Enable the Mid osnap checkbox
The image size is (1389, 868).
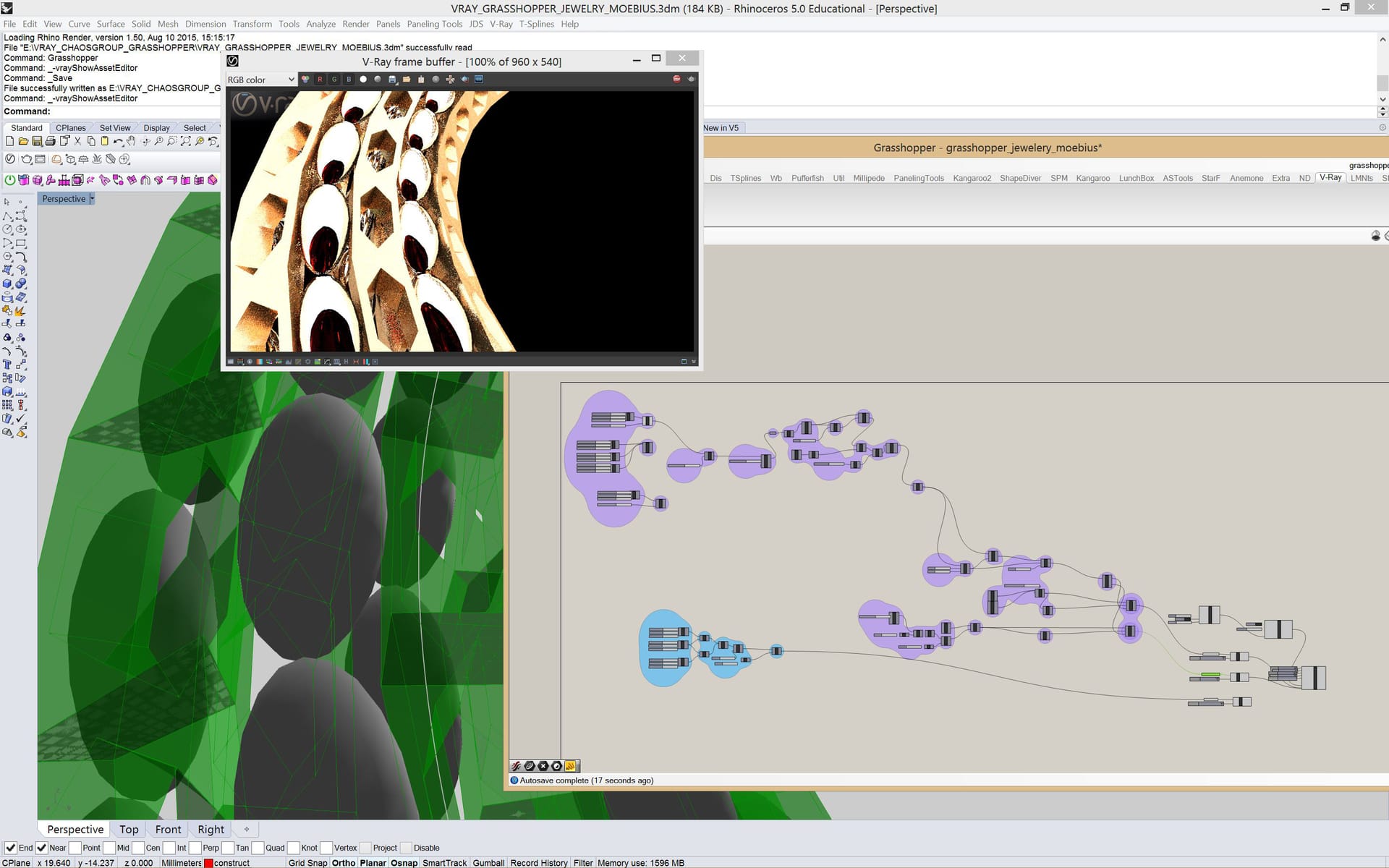(109, 848)
